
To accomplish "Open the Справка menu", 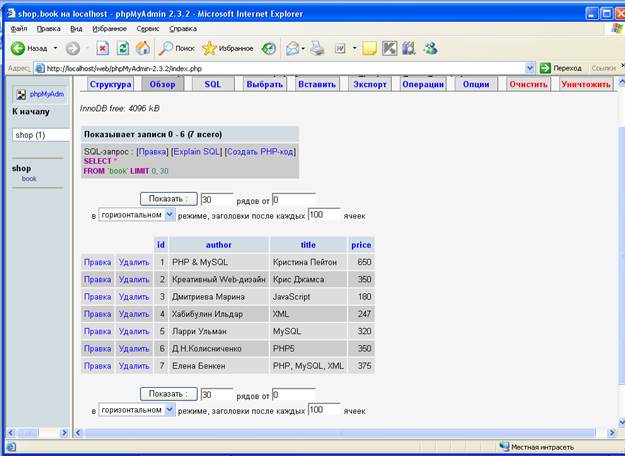I will tap(183, 29).
